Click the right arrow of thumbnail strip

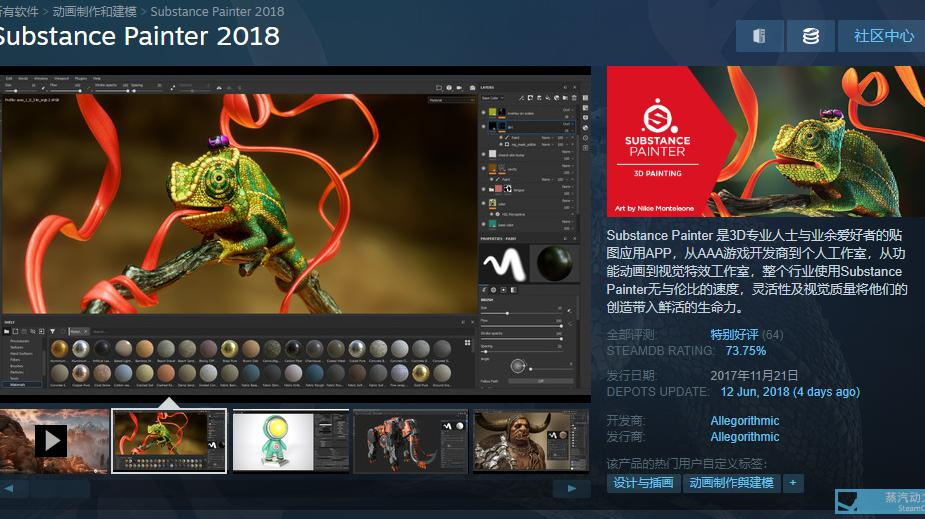(x=572, y=488)
